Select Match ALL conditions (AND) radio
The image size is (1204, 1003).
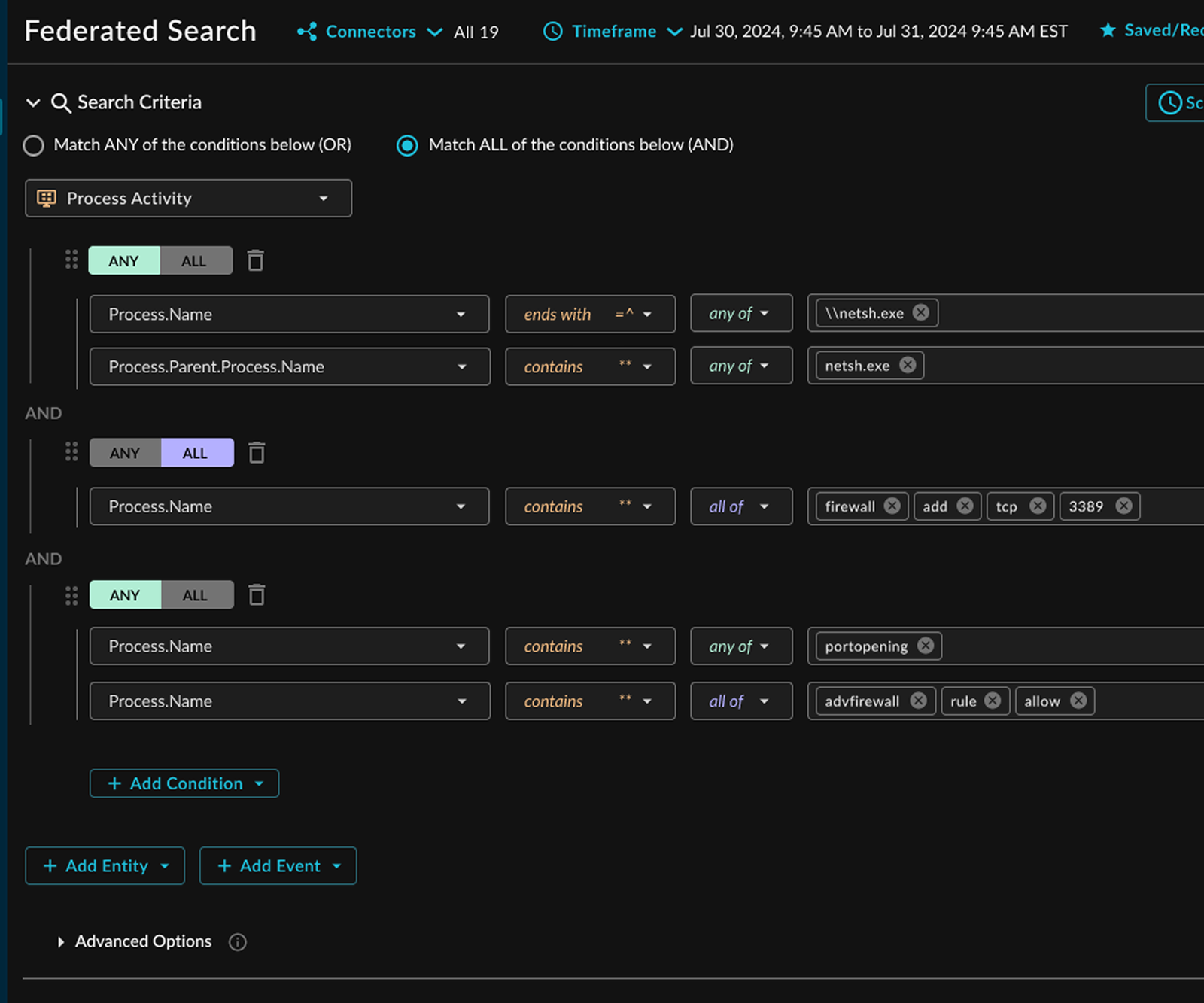coord(407,145)
